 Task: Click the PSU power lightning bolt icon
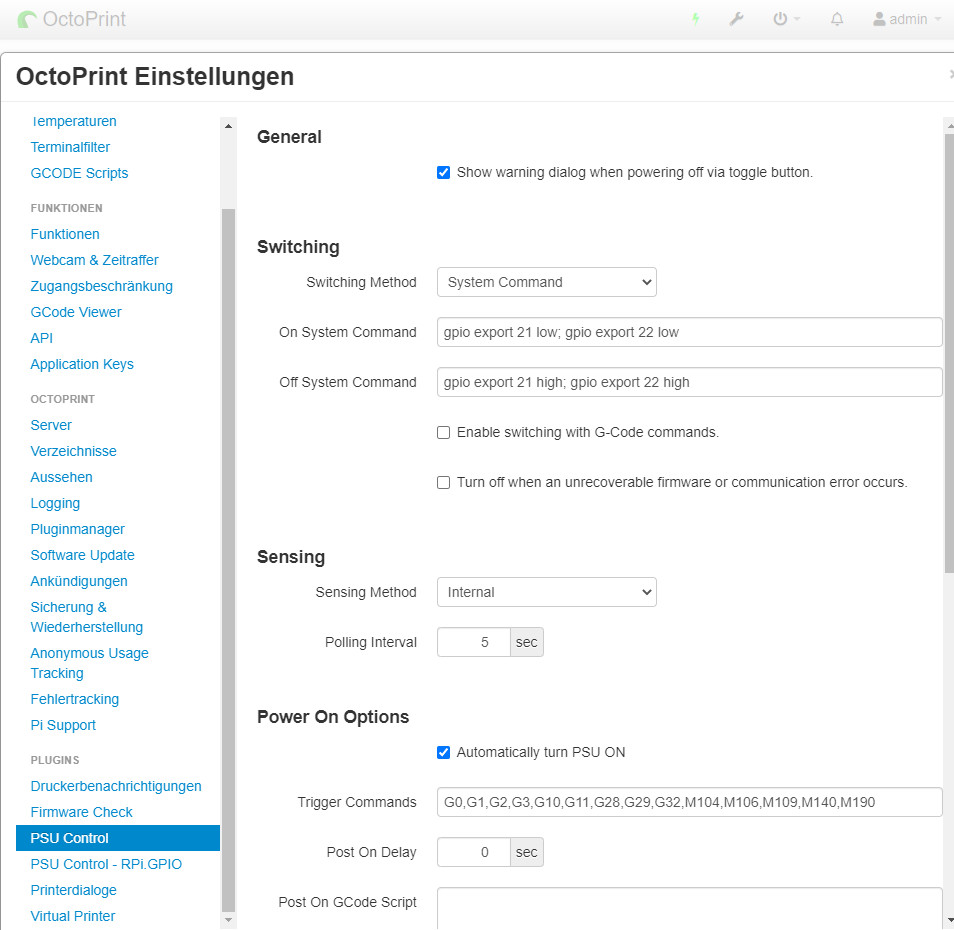(696, 19)
